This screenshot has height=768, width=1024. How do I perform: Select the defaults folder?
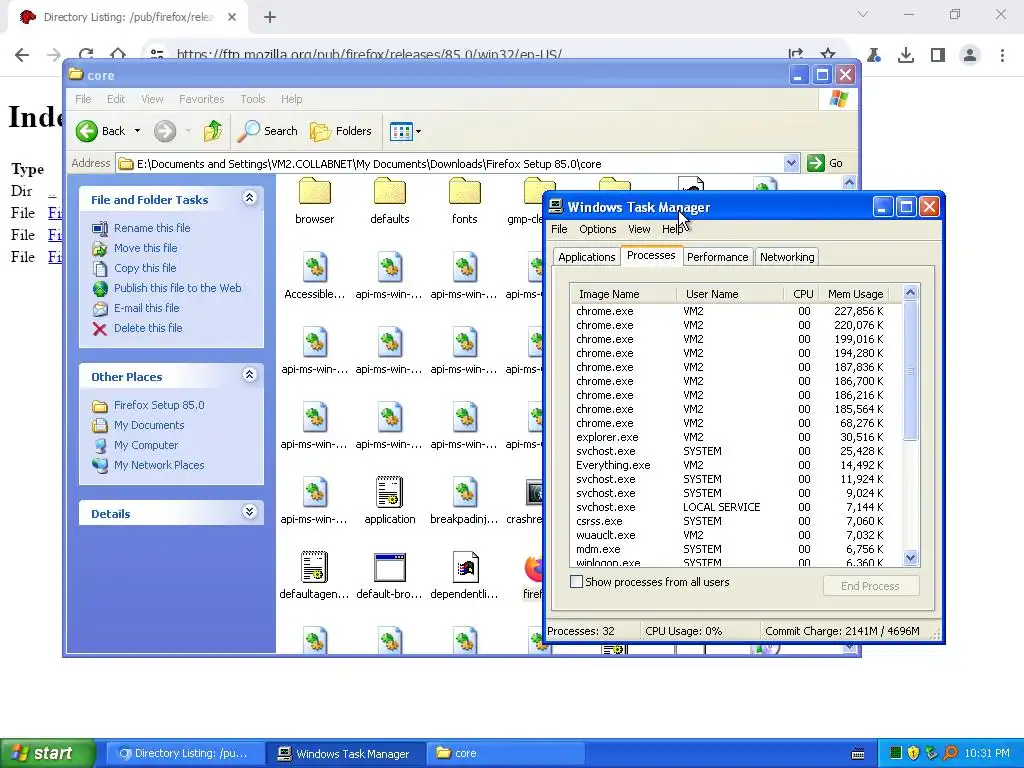[x=390, y=201]
